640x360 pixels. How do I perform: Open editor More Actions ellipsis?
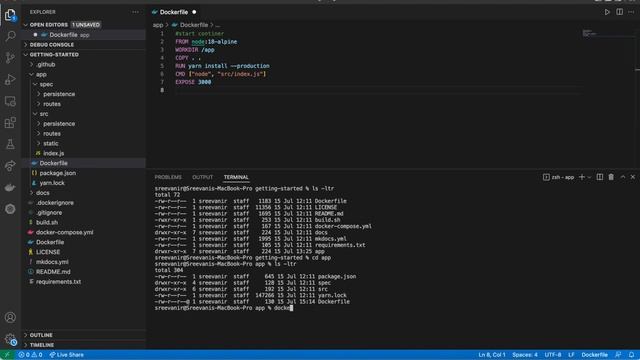coord(631,12)
